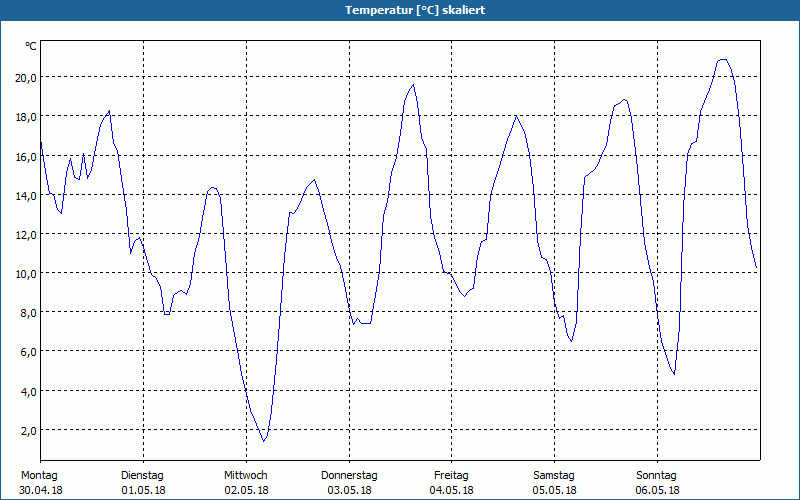Click the date 05.05.18

555,490
